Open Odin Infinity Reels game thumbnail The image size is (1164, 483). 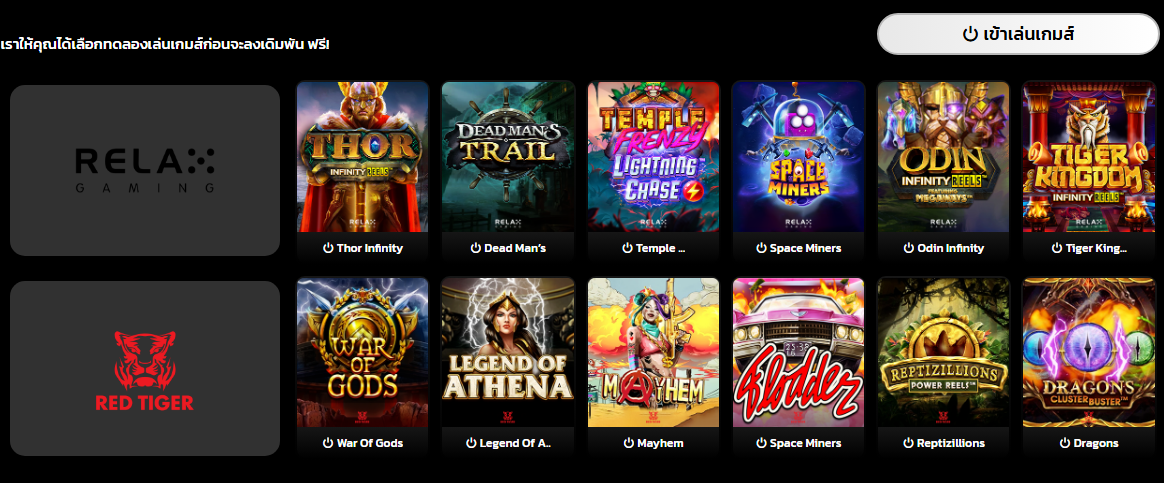[x=944, y=157]
